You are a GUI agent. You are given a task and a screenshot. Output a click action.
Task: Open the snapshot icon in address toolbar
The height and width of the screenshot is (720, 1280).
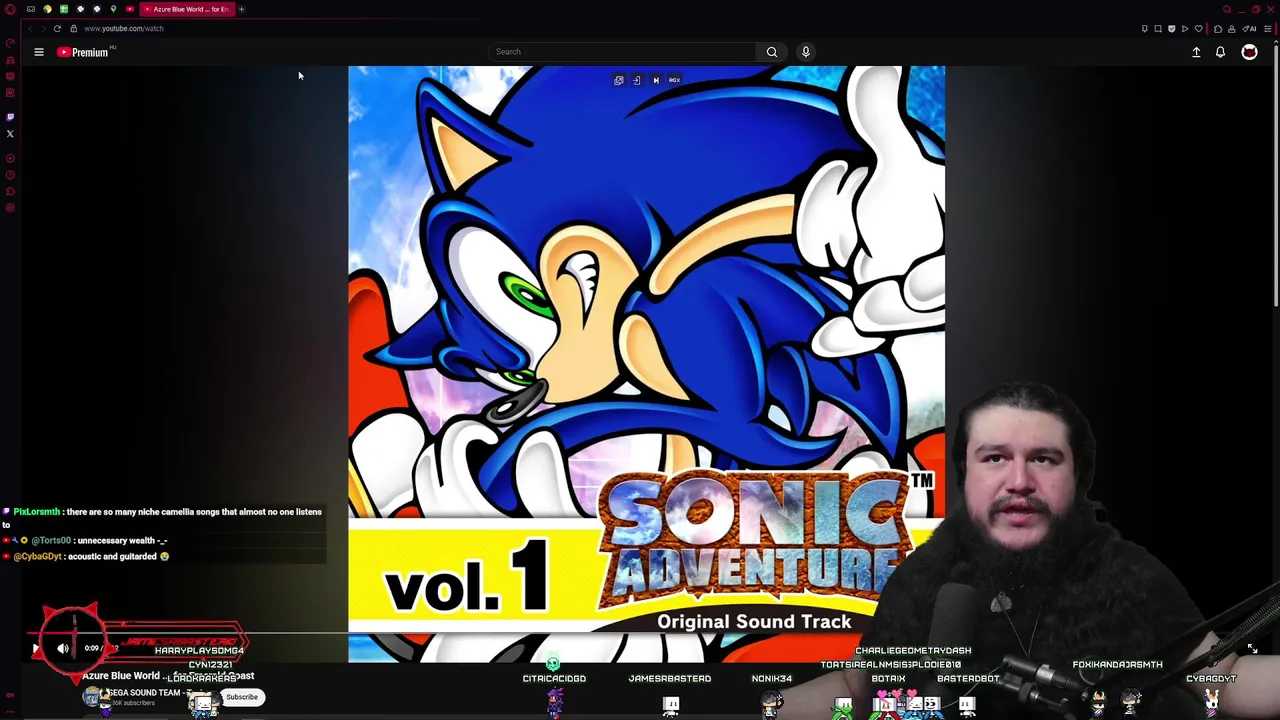click(1158, 28)
